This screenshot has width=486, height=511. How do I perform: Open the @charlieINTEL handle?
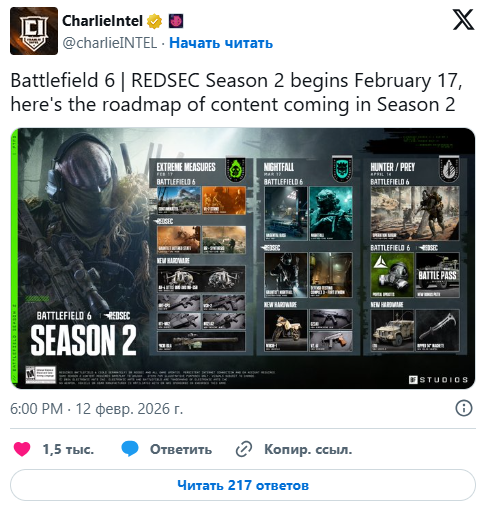[110, 43]
